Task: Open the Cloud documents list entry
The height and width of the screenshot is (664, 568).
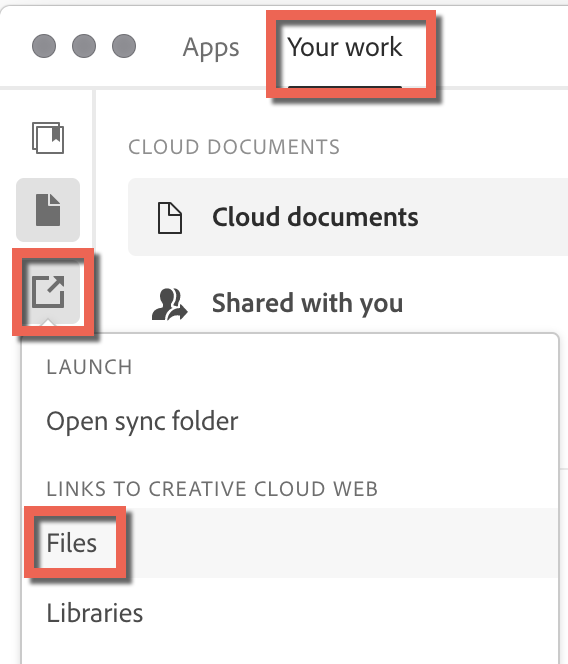Action: click(348, 217)
